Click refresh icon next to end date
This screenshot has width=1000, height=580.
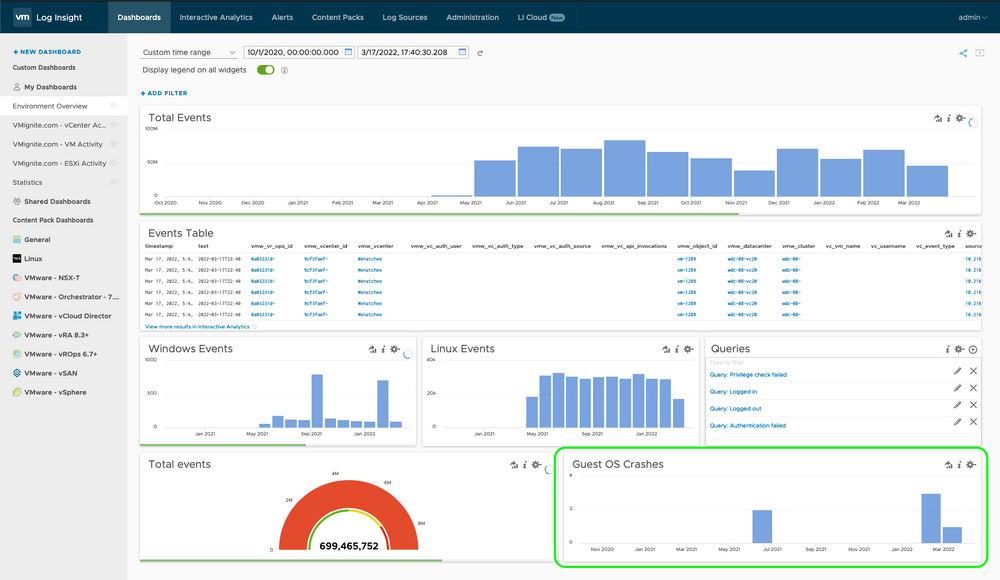click(x=480, y=53)
